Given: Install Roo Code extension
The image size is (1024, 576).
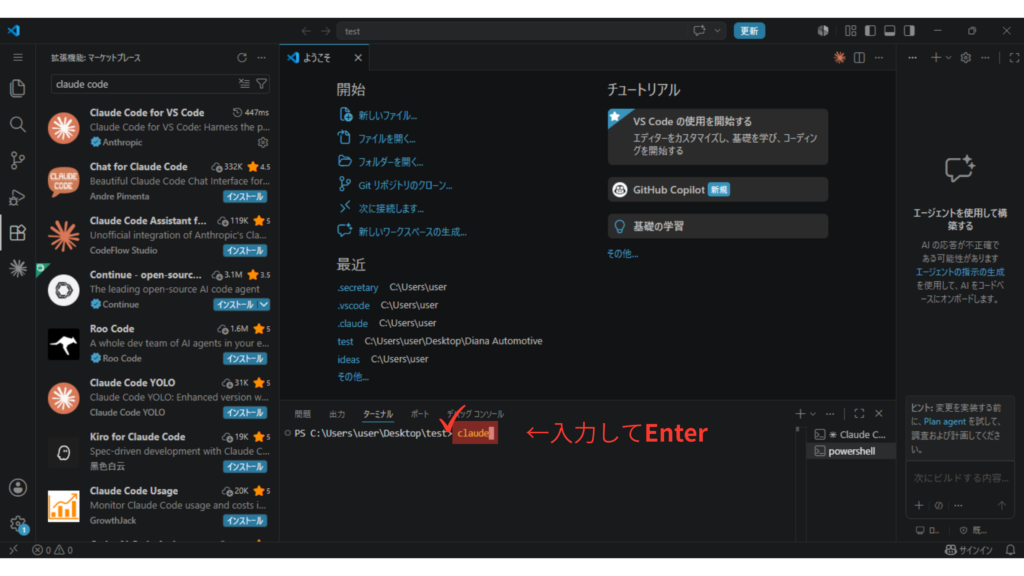Looking at the screenshot, I should [x=245, y=359].
